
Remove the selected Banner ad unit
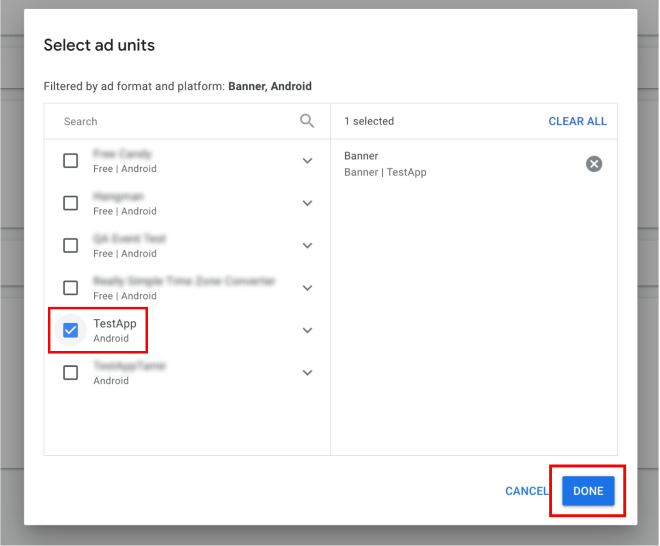coord(594,164)
